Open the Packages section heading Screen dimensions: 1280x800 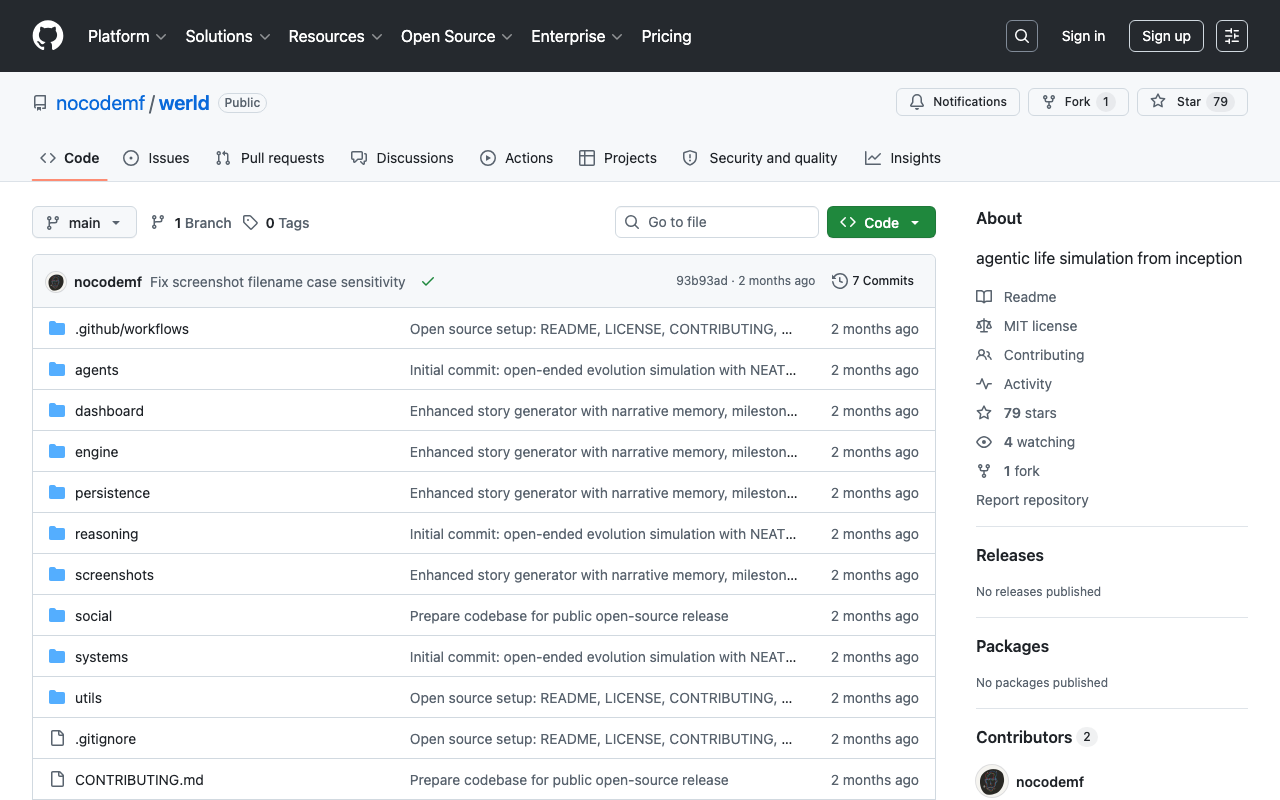coord(1012,646)
